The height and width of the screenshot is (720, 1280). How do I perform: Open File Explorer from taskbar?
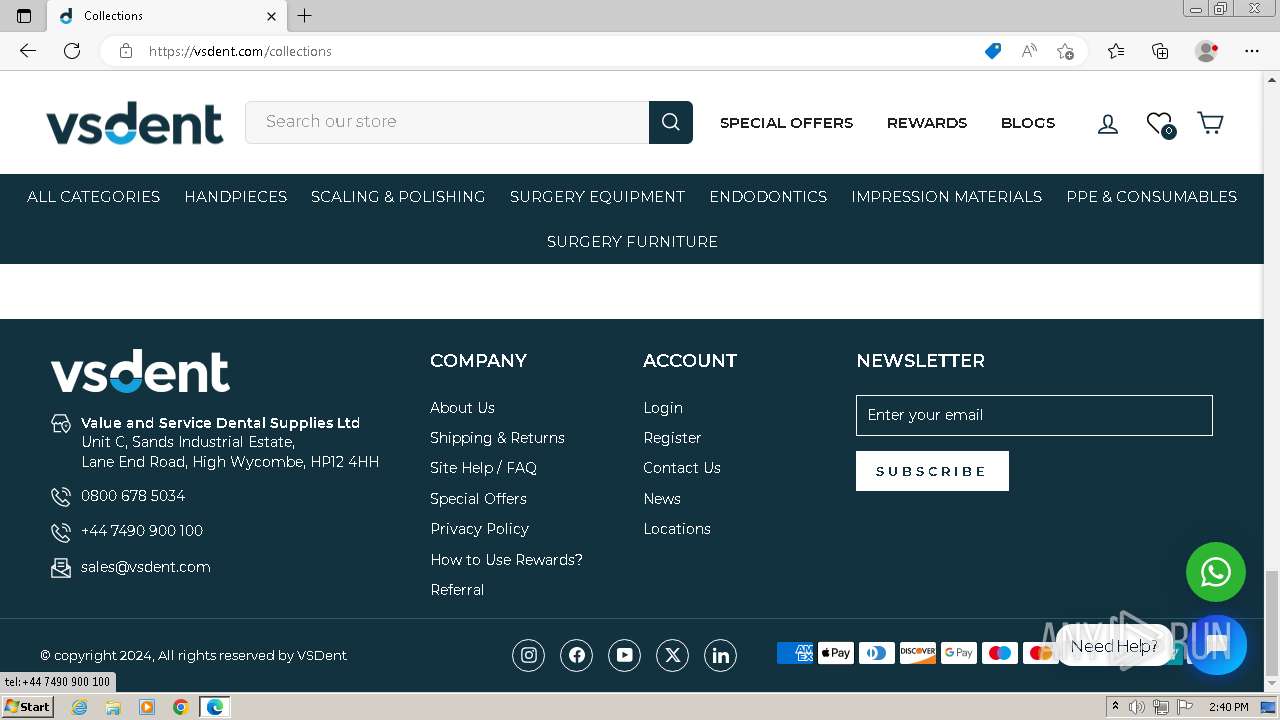coord(113,707)
